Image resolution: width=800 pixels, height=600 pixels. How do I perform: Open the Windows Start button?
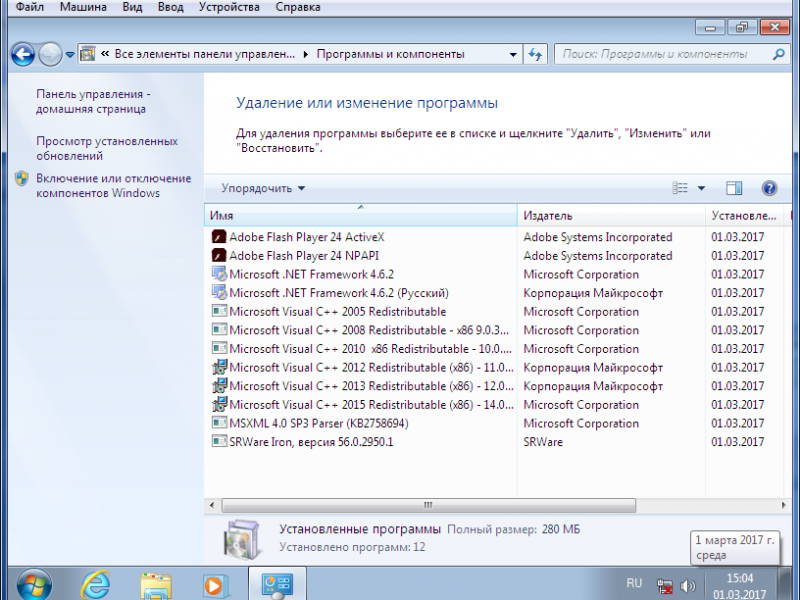click(34, 585)
